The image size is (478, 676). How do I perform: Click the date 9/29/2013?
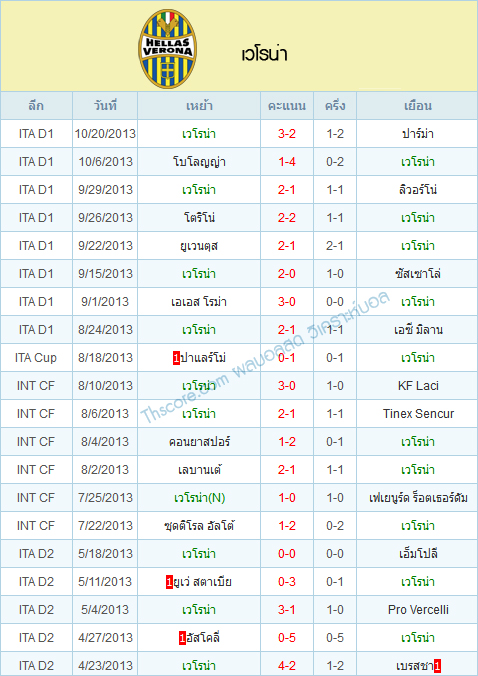105,190
